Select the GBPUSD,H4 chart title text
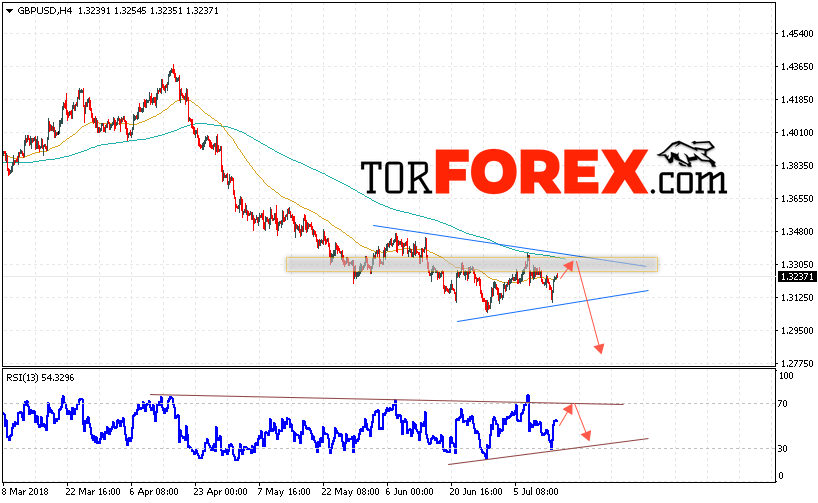 tap(45, 11)
